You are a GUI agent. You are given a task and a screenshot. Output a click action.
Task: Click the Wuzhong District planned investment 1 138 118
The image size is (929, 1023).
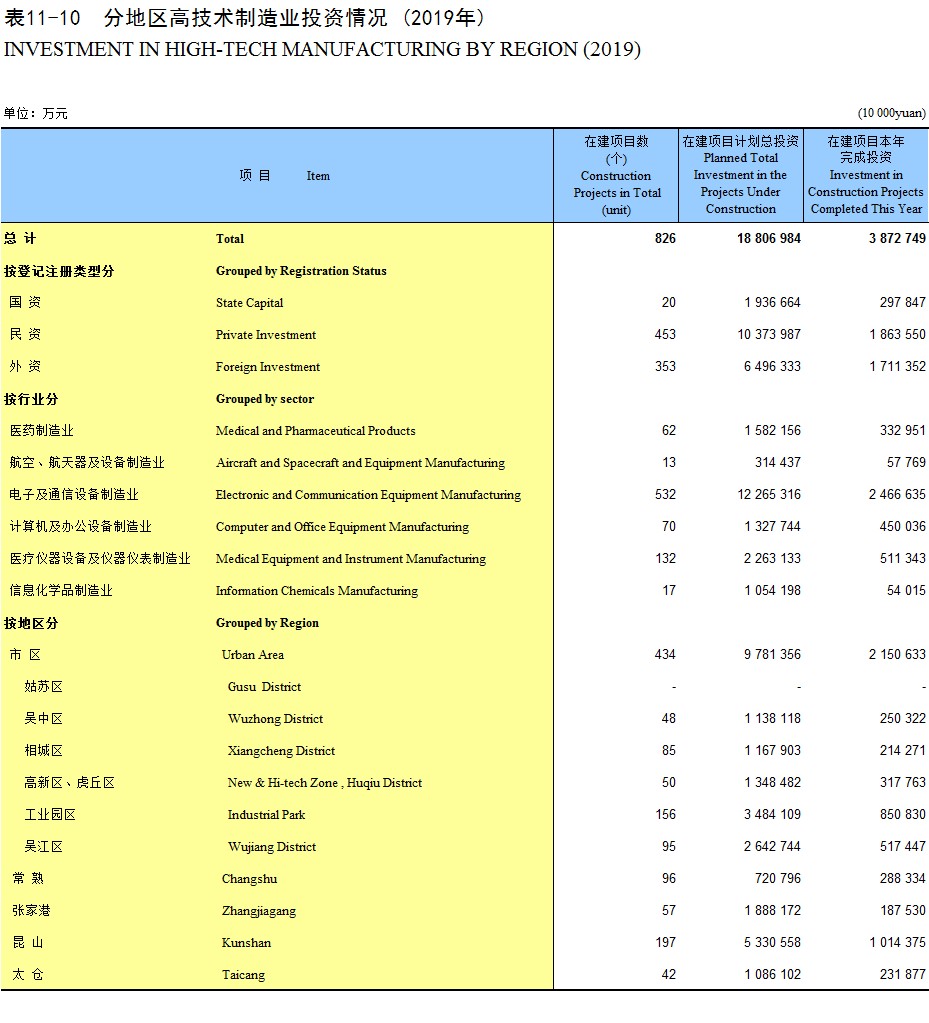(772, 718)
